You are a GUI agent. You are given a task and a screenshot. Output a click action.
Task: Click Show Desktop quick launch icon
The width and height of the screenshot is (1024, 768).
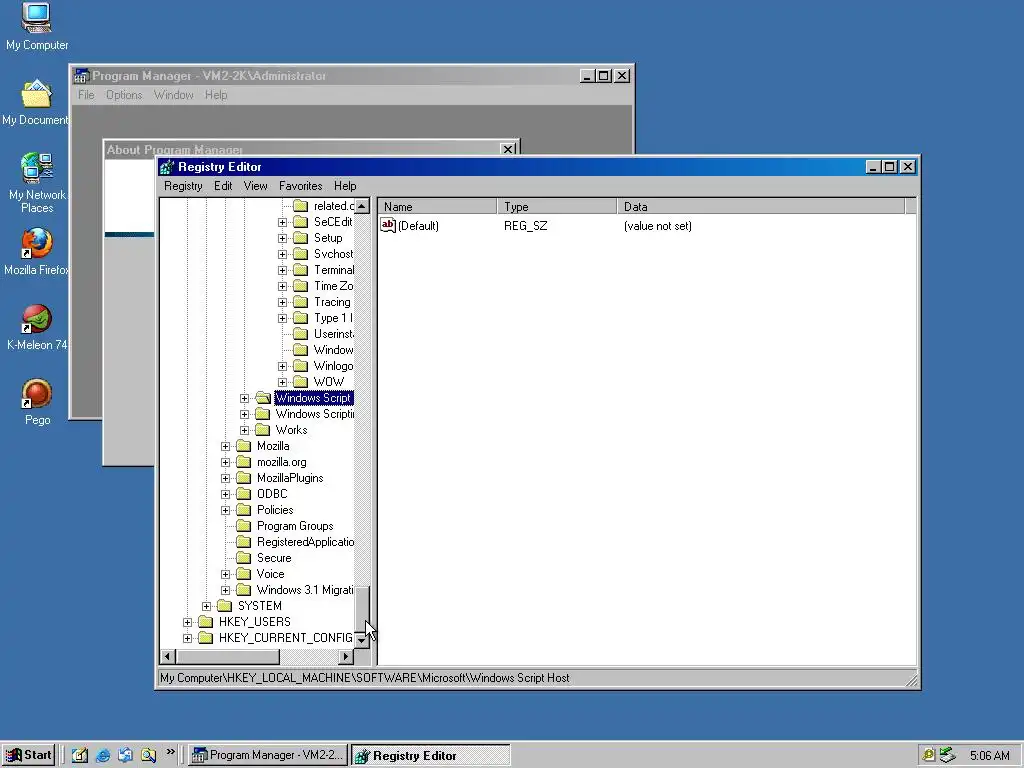click(80, 756)
